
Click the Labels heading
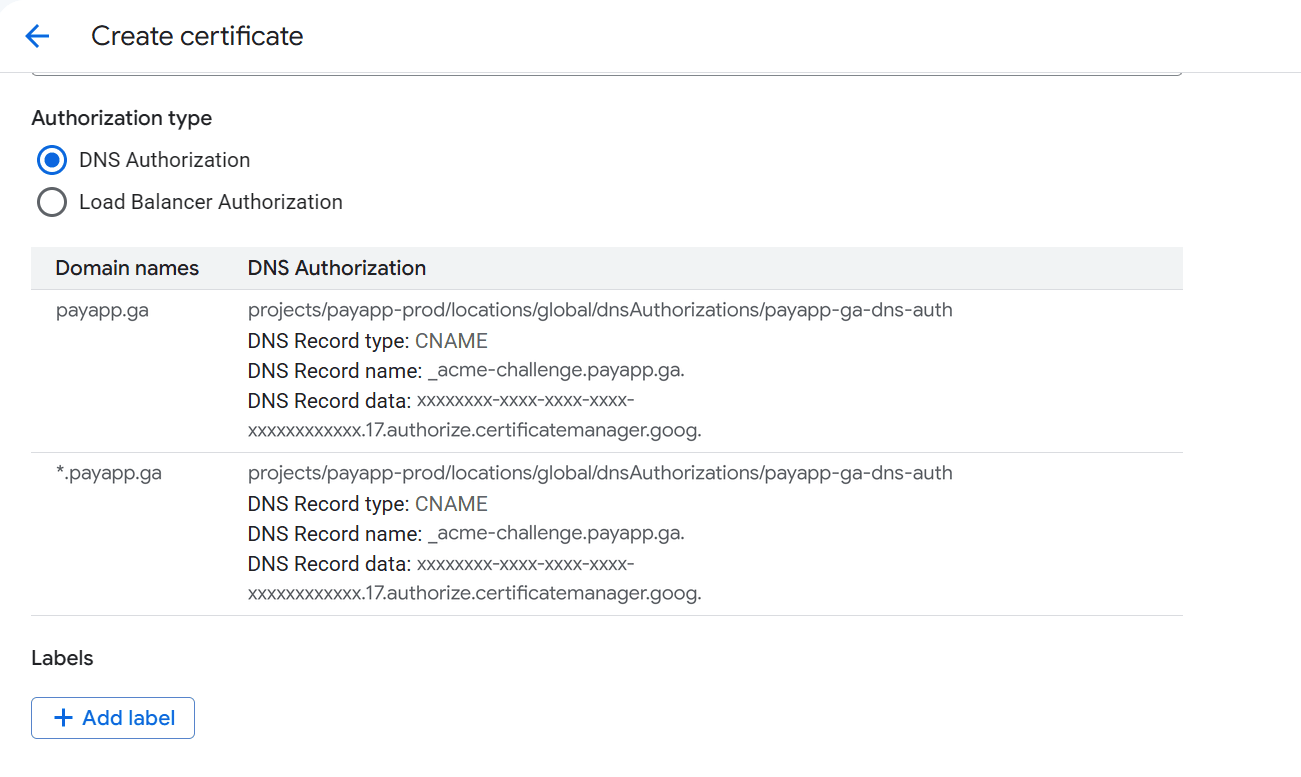click(62, 658)
